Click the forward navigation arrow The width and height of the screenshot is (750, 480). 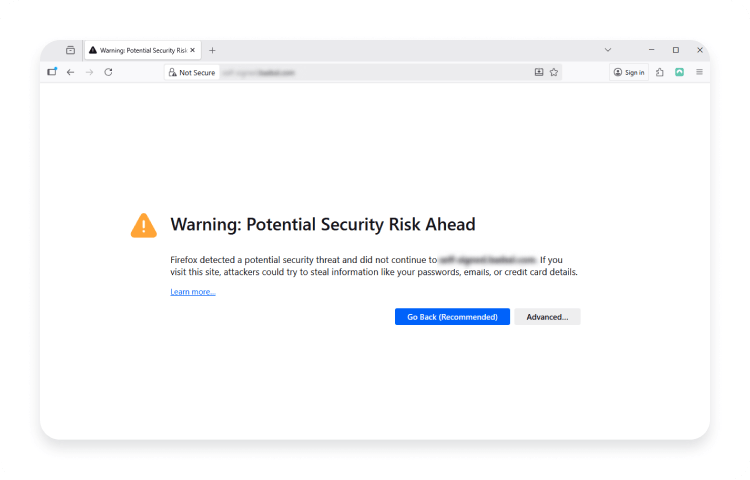(89, 72)
